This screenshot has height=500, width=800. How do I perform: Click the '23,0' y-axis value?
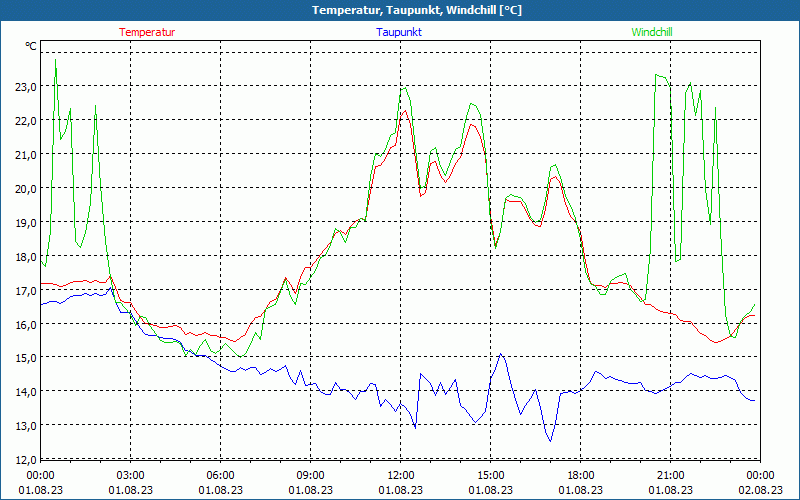[x=26, y=87]
